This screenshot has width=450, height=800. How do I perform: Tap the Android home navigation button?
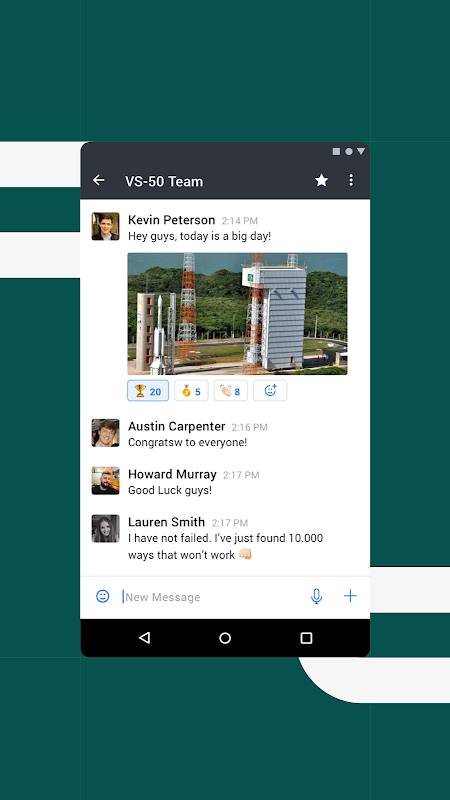225,638
